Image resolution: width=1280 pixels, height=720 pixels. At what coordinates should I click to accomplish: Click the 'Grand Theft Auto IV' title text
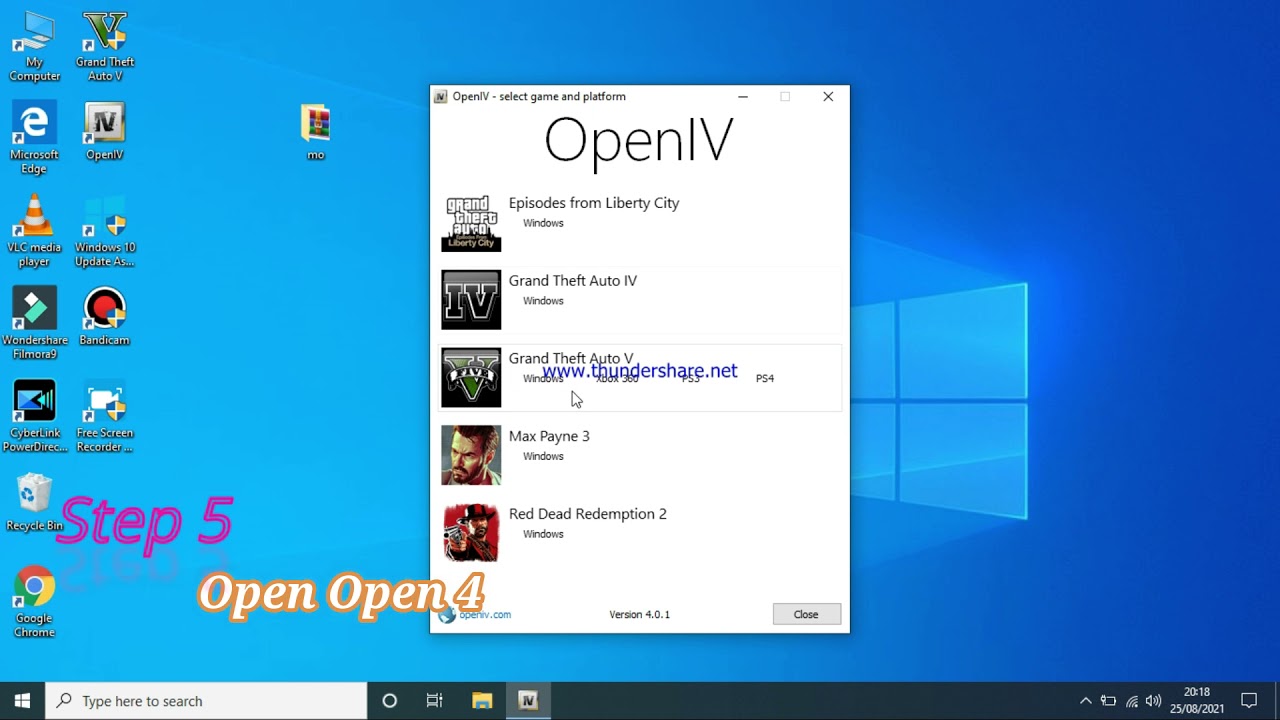[573, 281]
